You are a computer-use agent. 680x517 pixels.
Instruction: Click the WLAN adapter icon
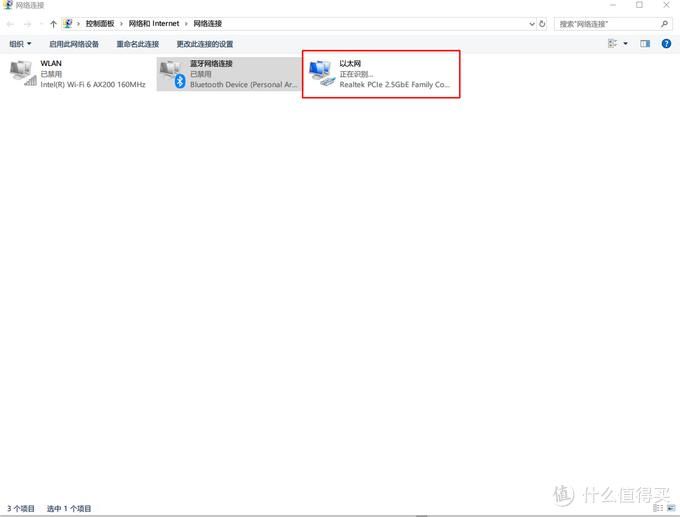pyautogui.click(x=23, y=73)
